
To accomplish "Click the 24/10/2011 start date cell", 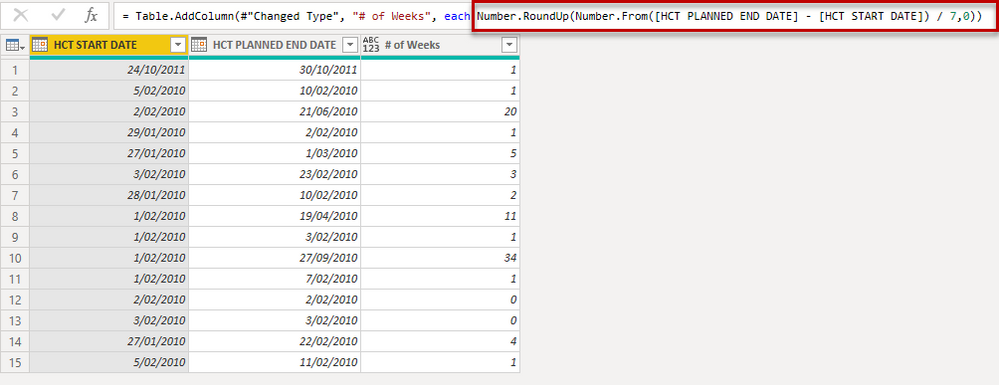I will pyautogui.click(x=109, y=70).
